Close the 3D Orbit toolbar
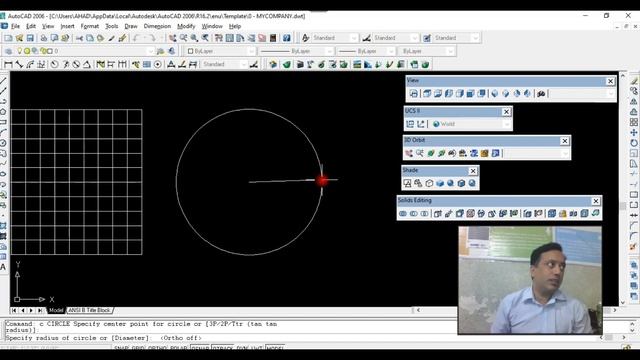Viewport: 640px width, 360px height. [x=565, y=141]
